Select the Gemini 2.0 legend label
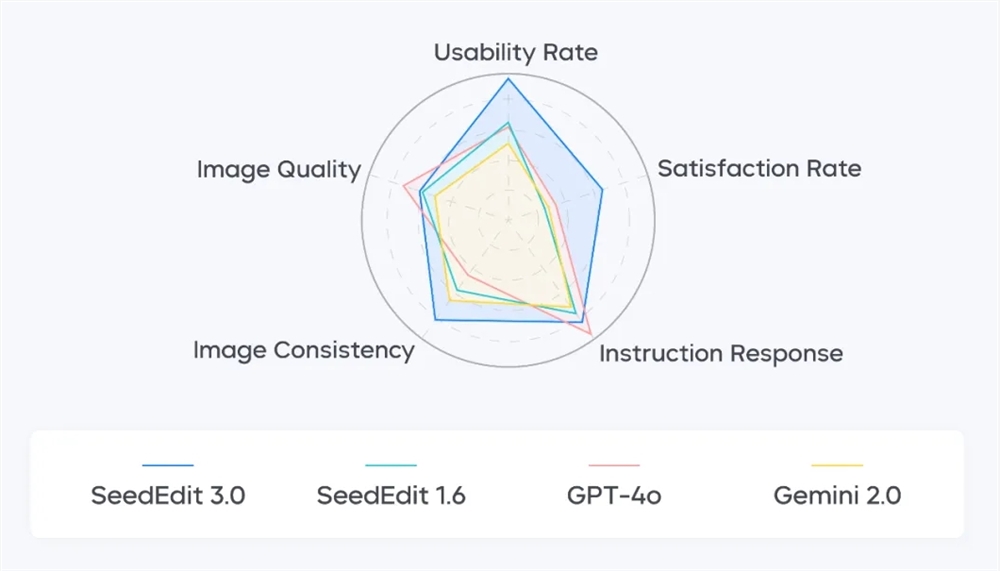The height and width of the screenshot is (571, 1000). point(837,496)
